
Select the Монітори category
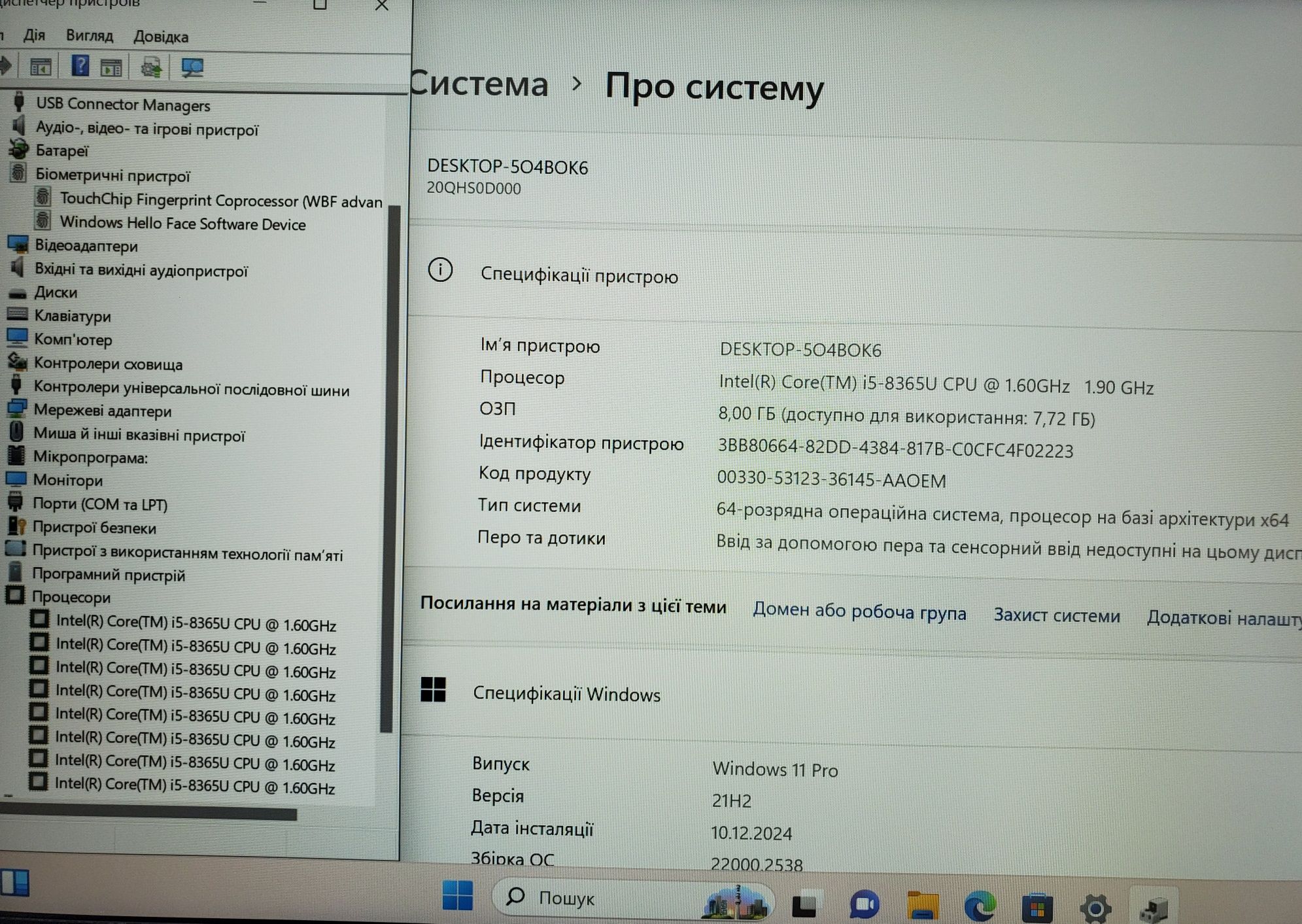click(x=68, y=480)
